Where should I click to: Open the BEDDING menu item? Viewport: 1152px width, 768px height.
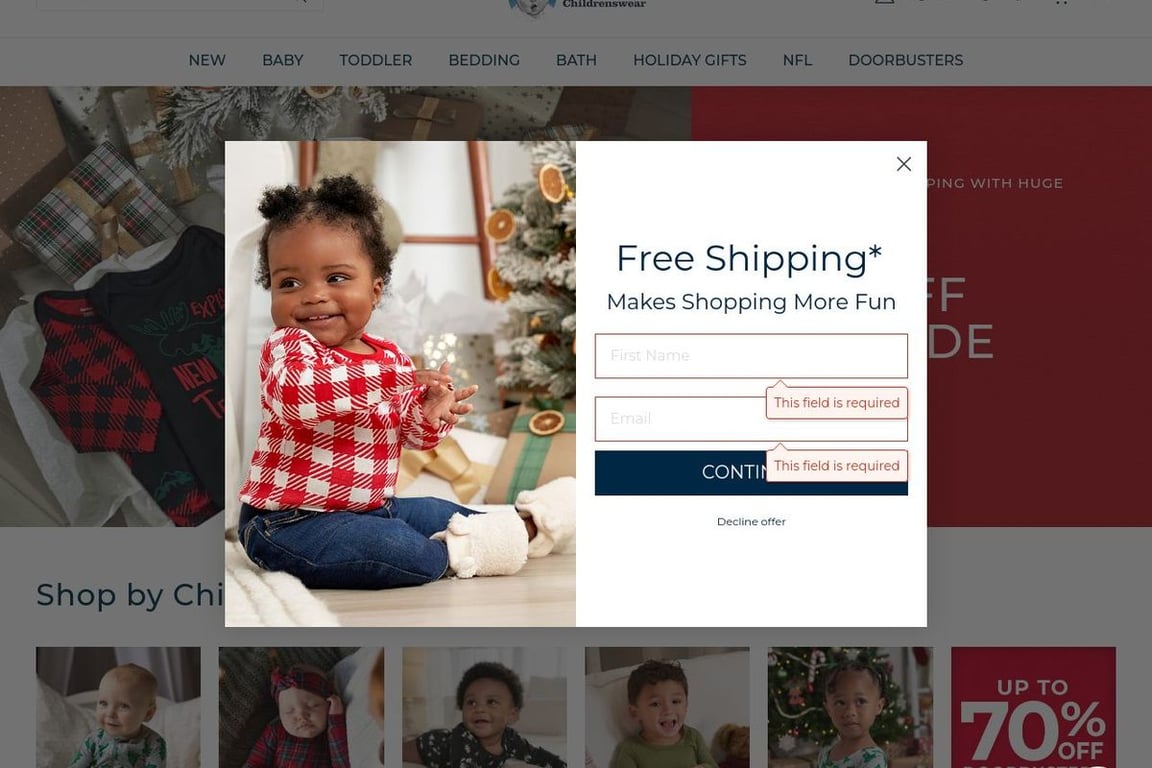[x=484, y=60]
